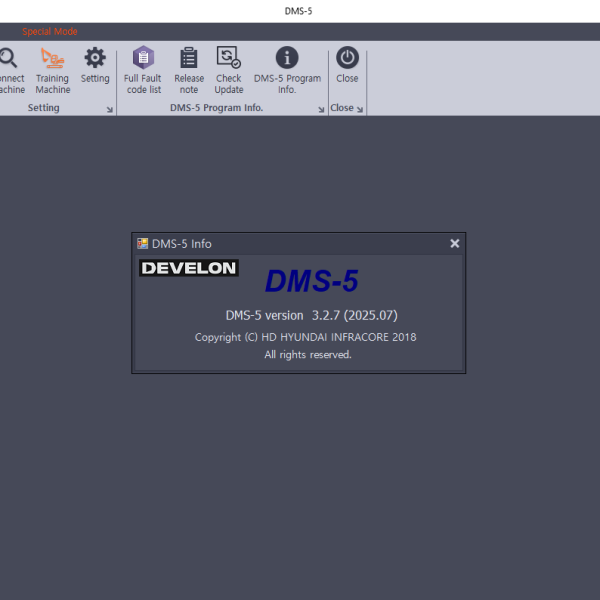
Task: Click the DMS-5 window title text
Action: click(x=298, y=11)
